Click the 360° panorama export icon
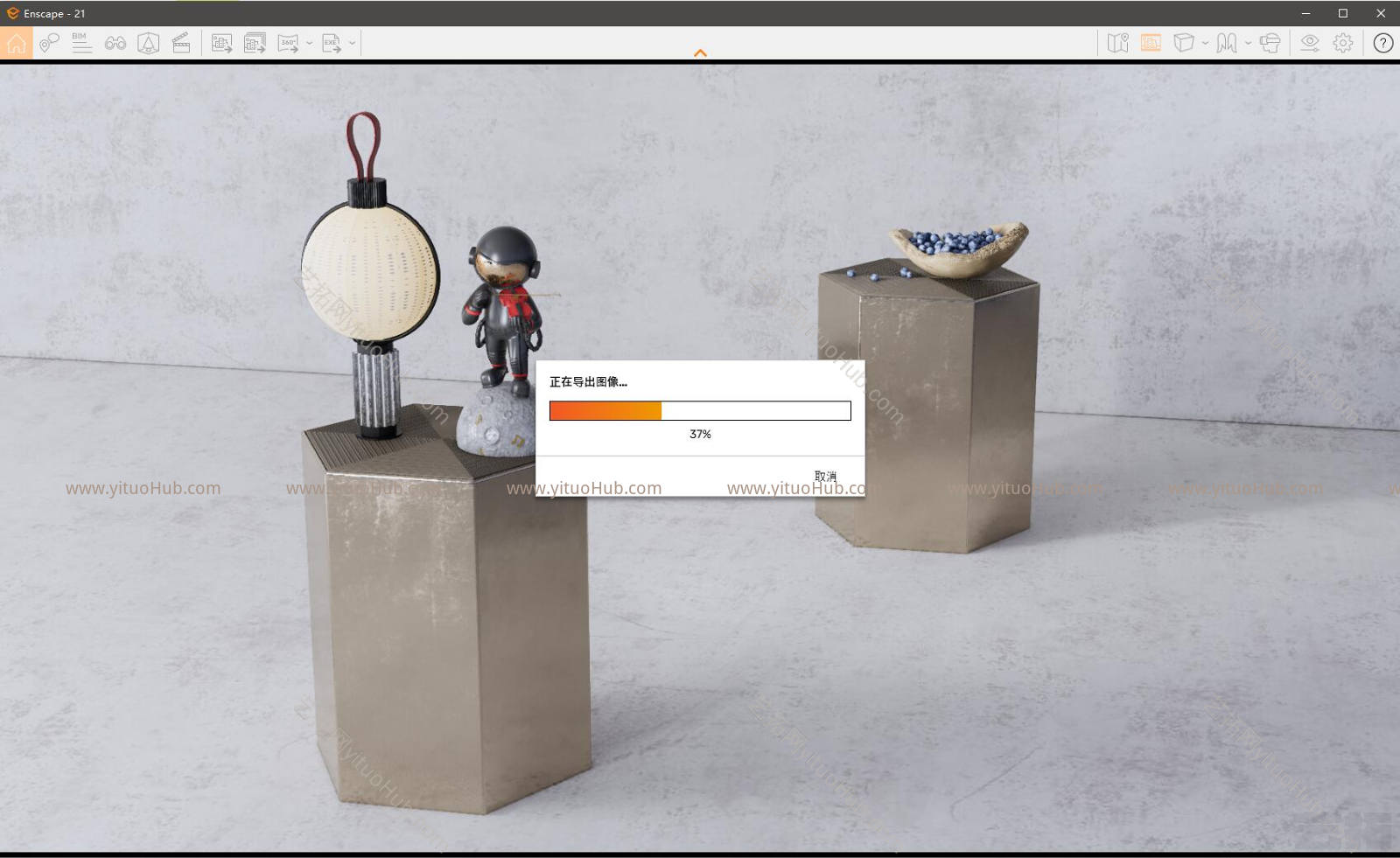Viewport: 1400px width, 858px height. point(288,43)
